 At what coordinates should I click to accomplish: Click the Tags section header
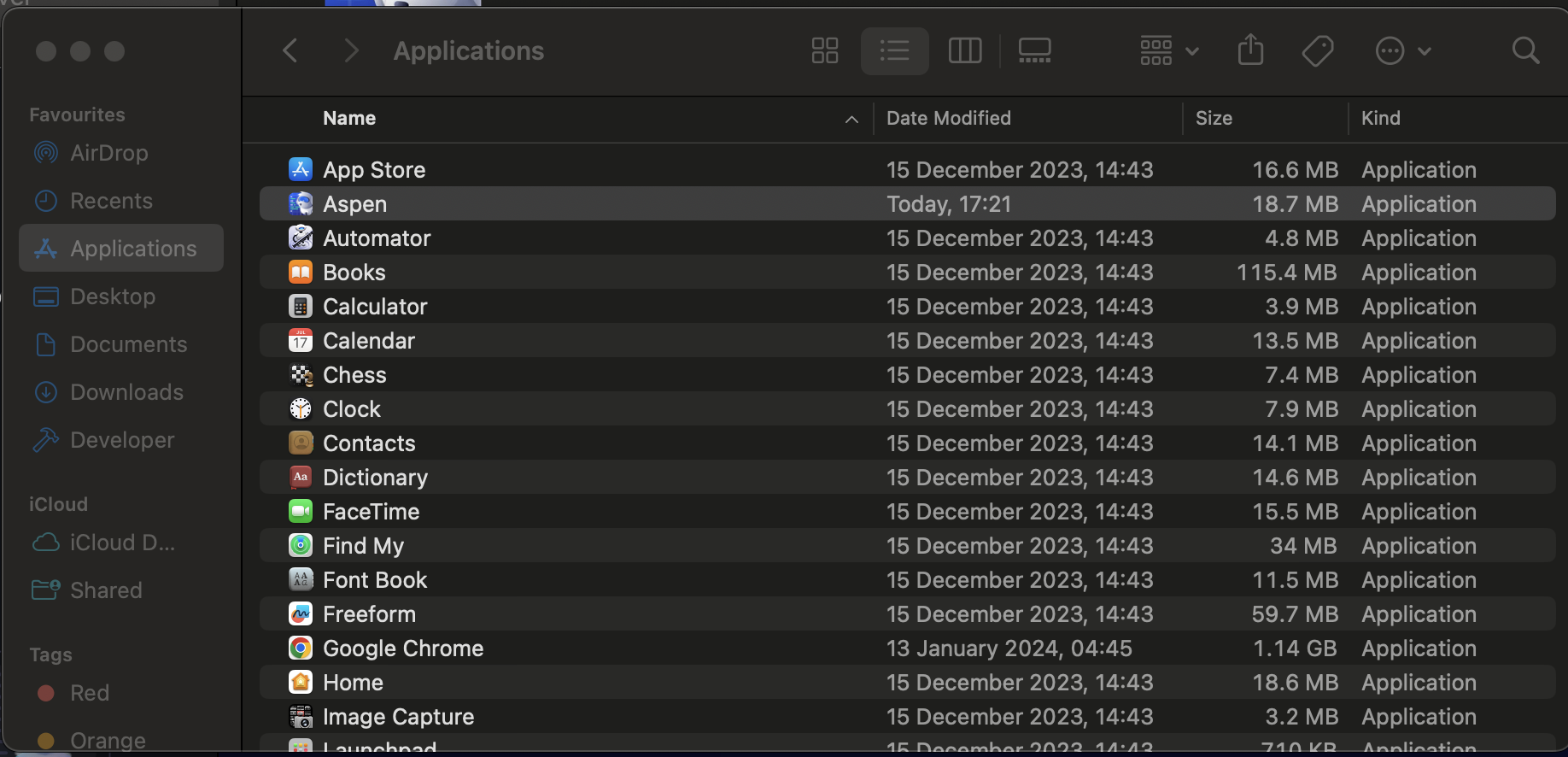[50, 654]
